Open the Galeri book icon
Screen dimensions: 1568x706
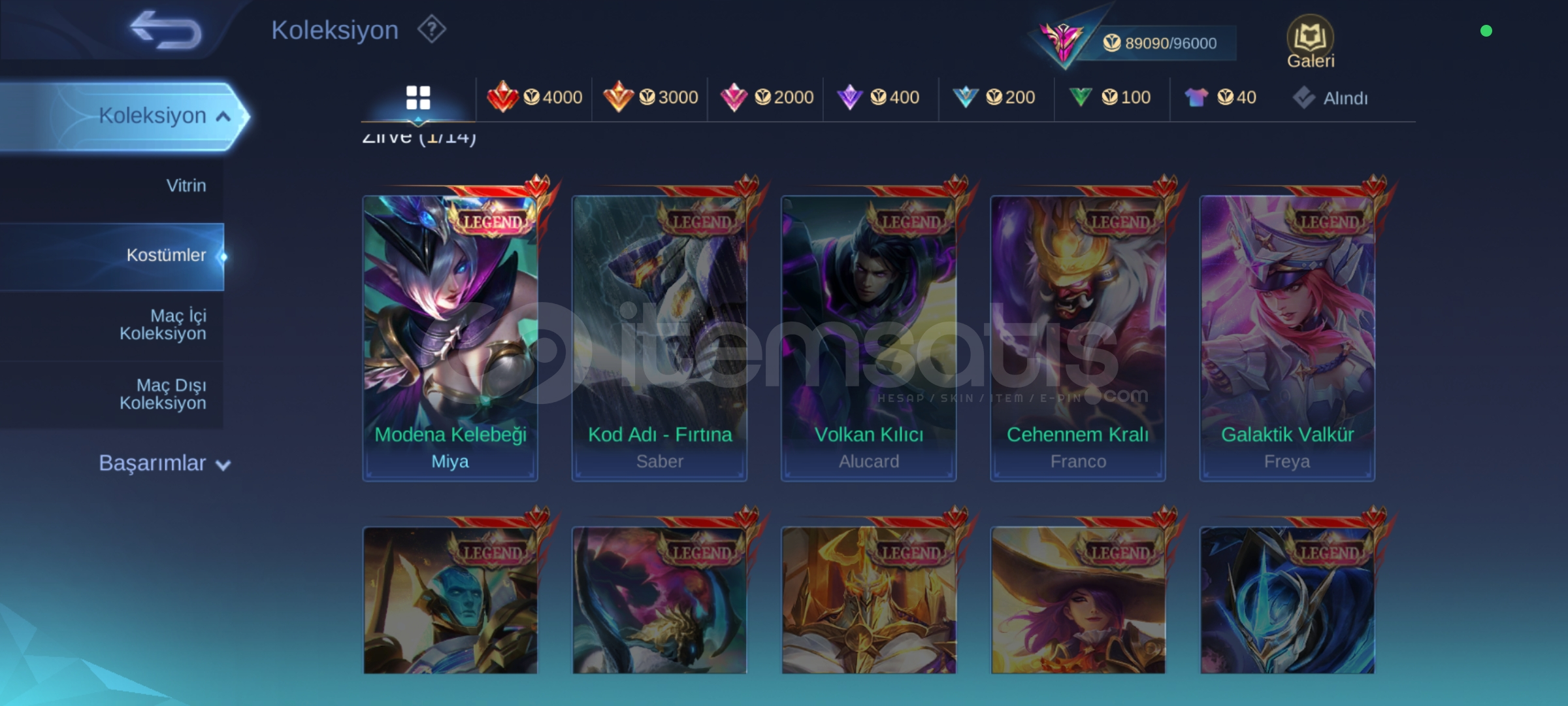coord(1310,42)
